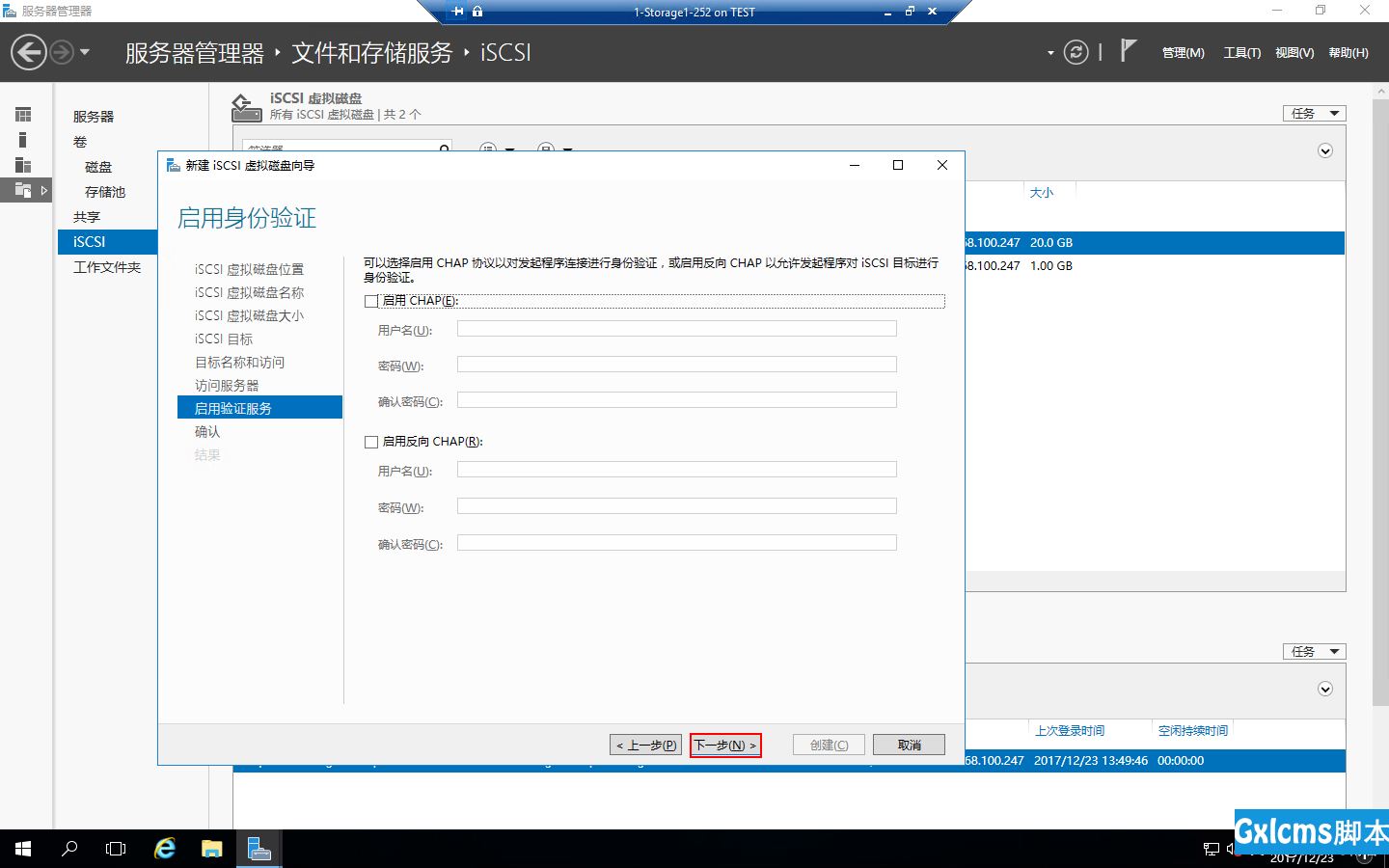The width and height of the screenshot is (1389, 868).
Task: Open 任务 dropdown for iSCSI virtual disks
Action: pos(1314,113)
